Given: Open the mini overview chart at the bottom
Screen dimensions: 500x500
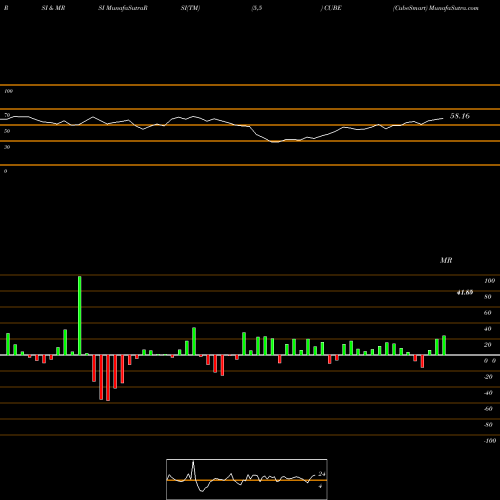Looking at the screenshot, I should (x=247, y=479).
